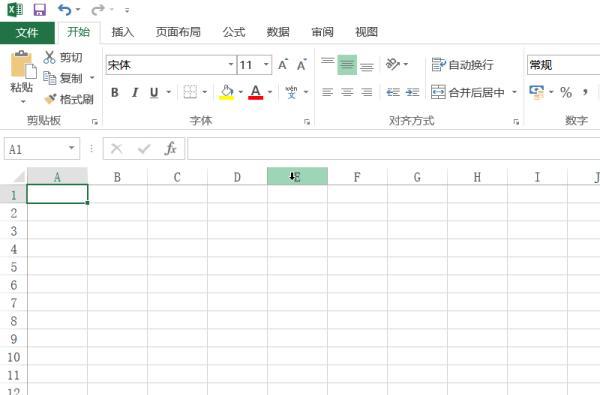Undo the last action
600x395 pixels.
[65, 10]
